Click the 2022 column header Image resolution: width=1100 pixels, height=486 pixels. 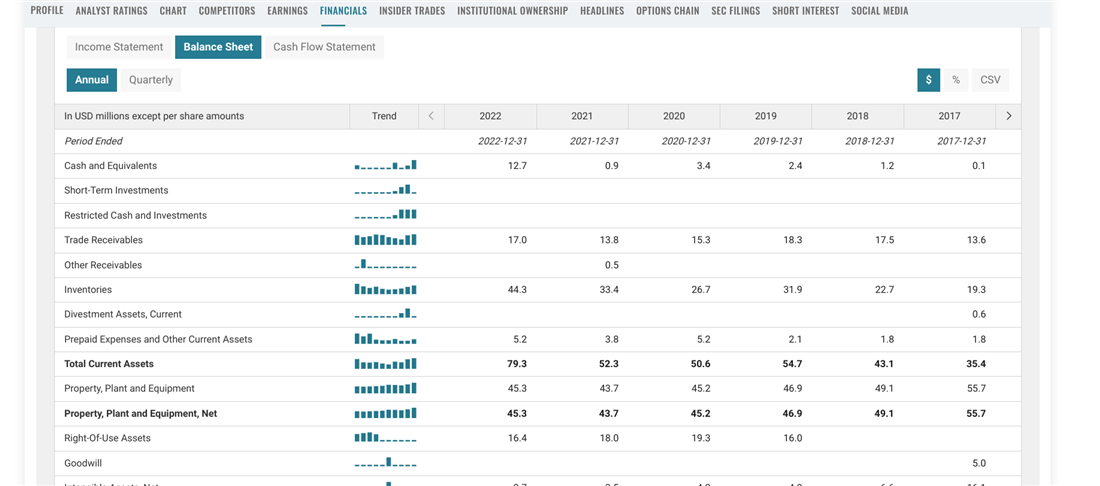[490, 116]
